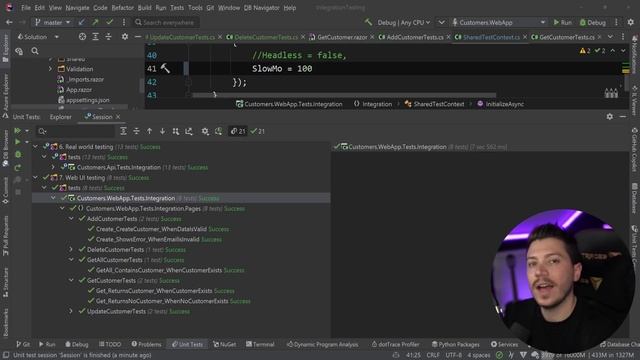Click the green debug bug icon in test panel

[x=18, y=155]
